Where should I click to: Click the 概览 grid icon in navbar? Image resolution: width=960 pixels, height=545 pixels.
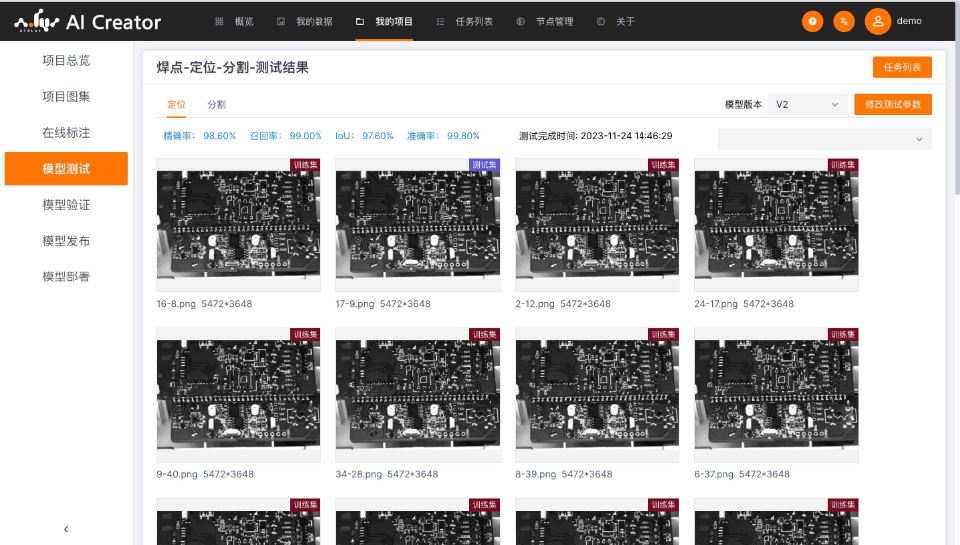pyautogui.click(x=219, y=21)
